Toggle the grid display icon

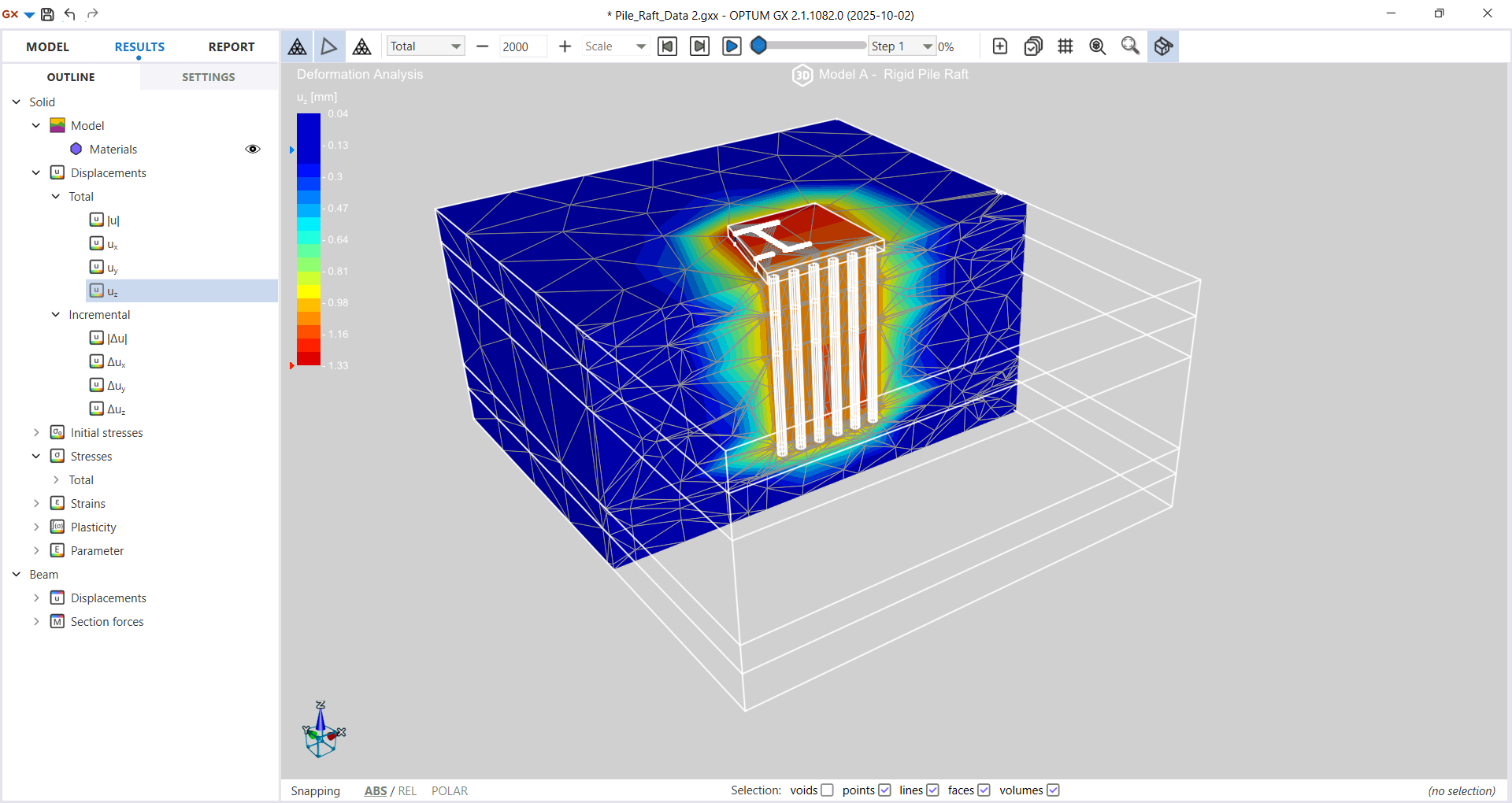pos(1065,46)
